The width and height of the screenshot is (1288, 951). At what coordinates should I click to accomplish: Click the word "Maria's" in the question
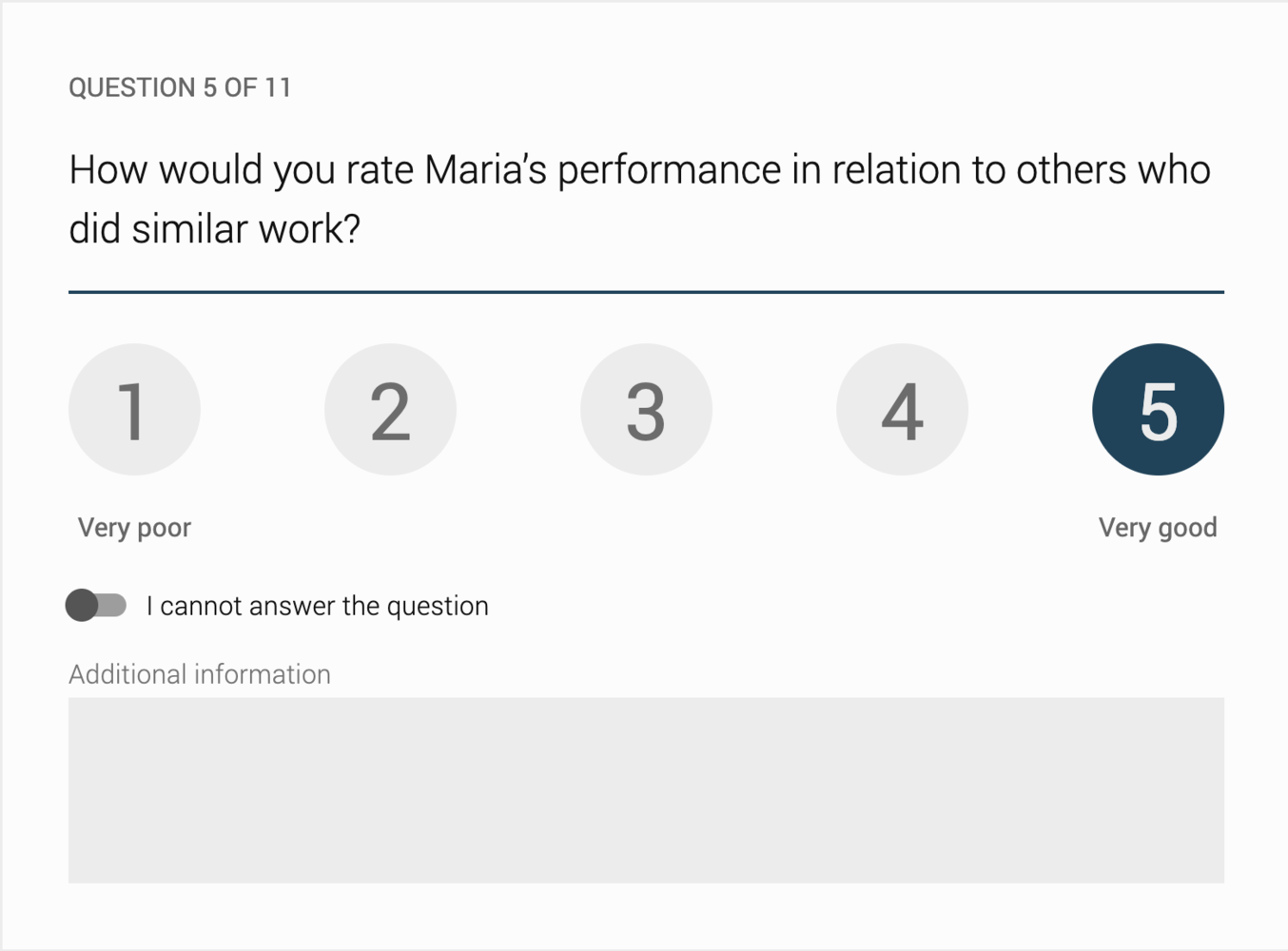[485, 171]
